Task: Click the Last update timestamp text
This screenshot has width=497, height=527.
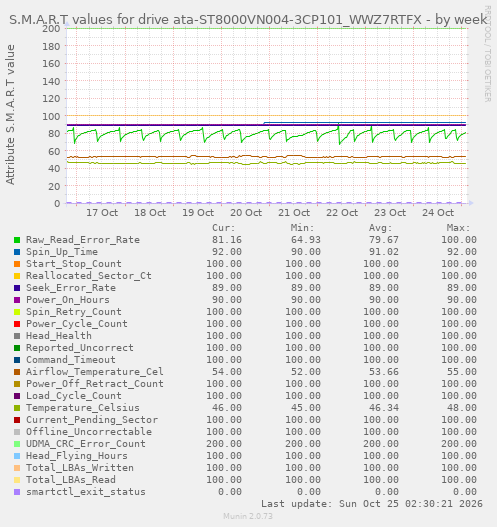Action: [x=372, y=504]
